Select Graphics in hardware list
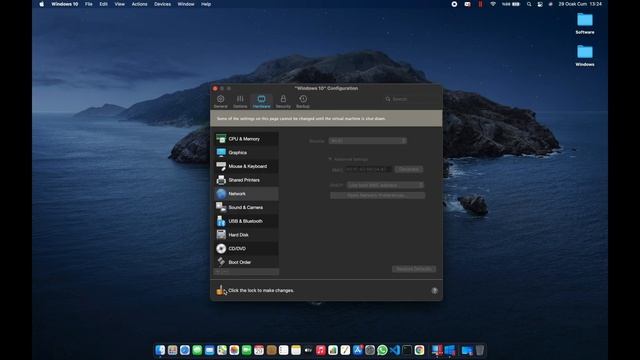The image size is (640, 360). [246, 152]
